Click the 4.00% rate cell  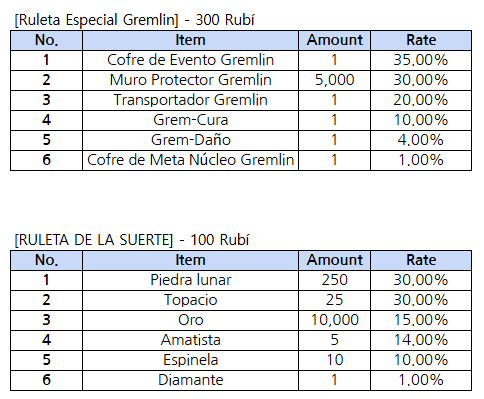[421, 140]
